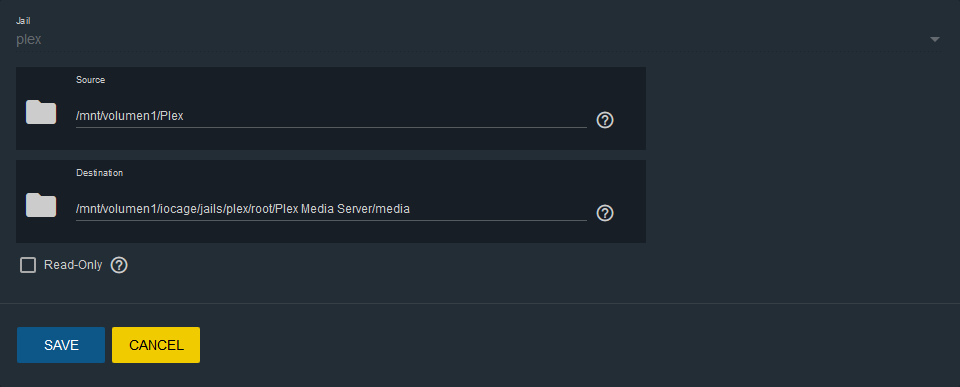The height and width of the screenshot is (387, 960).
Task: Show help for the Read-Only option
Action: point(119,265)
